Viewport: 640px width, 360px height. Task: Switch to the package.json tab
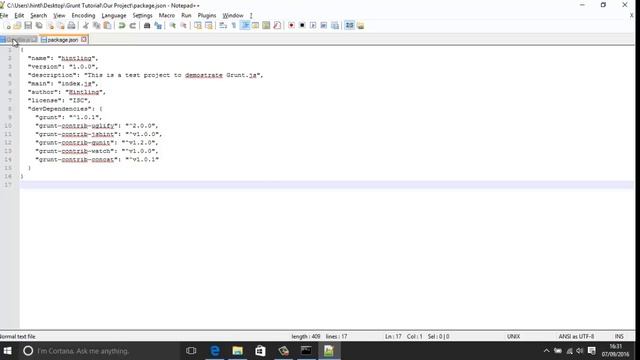coord(62,40)
